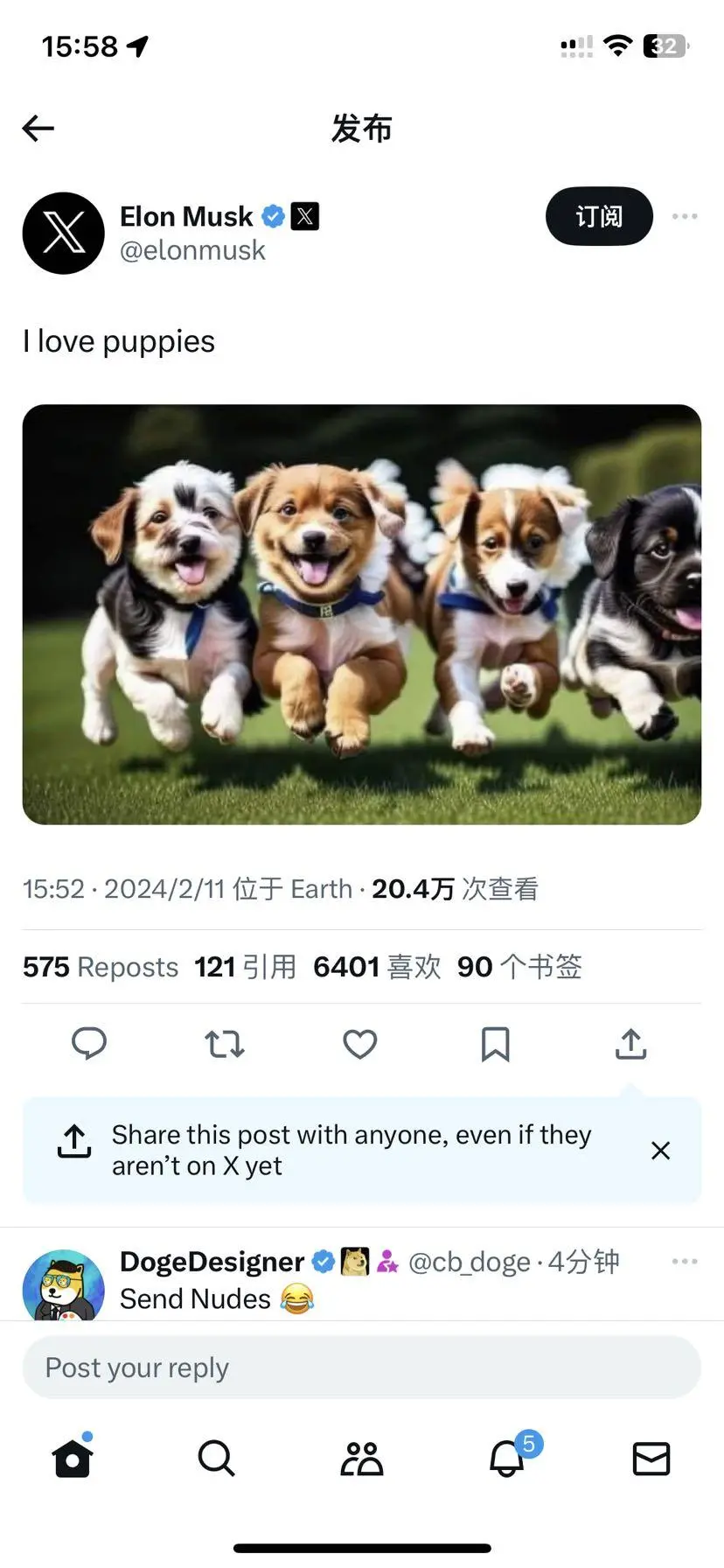Bookmark the post with bookmark icon
This screenshot has width=724, height=1568.
tap(496, 1044)
